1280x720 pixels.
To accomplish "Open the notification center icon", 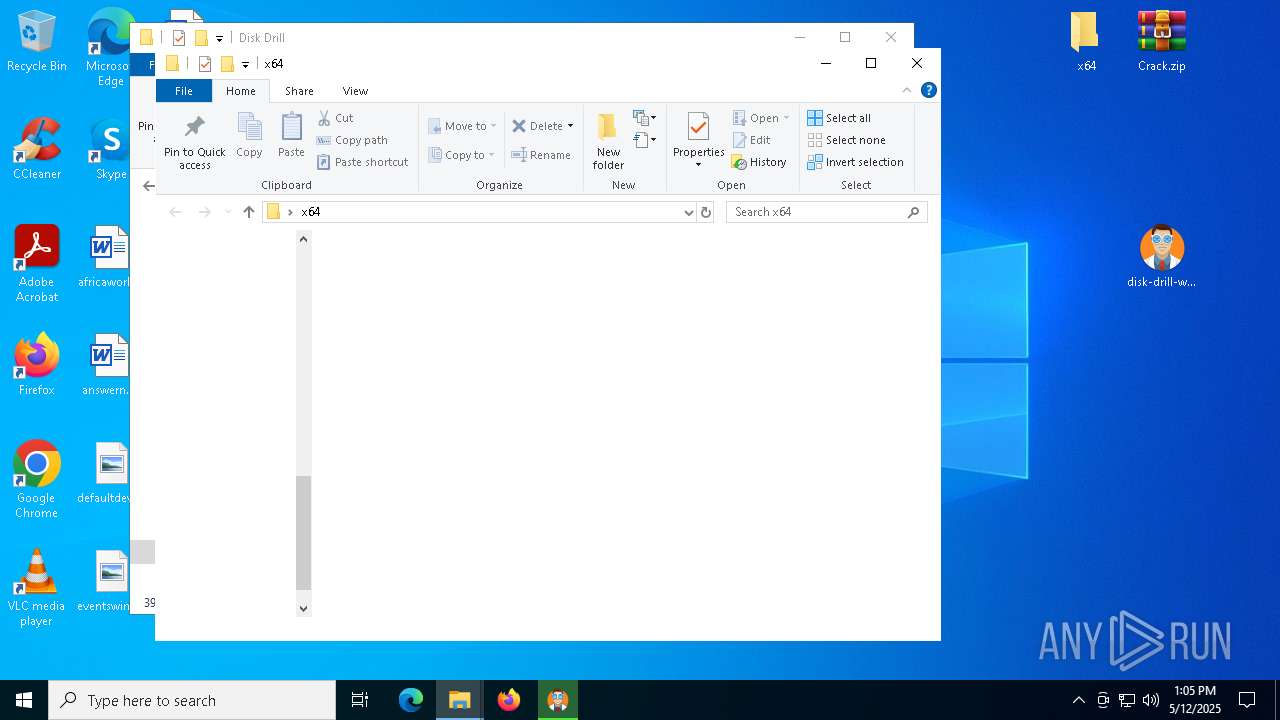I will coord(1247,700).
